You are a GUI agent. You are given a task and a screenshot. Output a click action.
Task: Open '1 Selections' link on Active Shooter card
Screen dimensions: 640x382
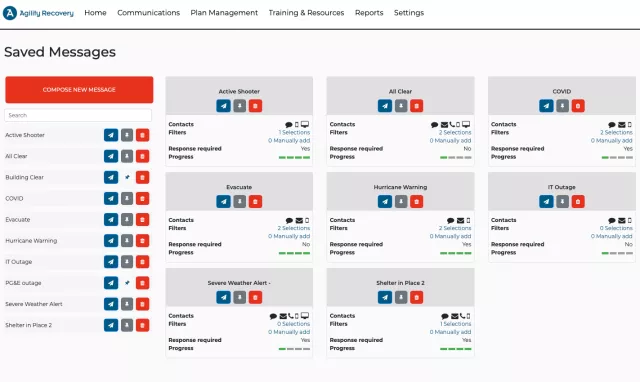point(294,133)
